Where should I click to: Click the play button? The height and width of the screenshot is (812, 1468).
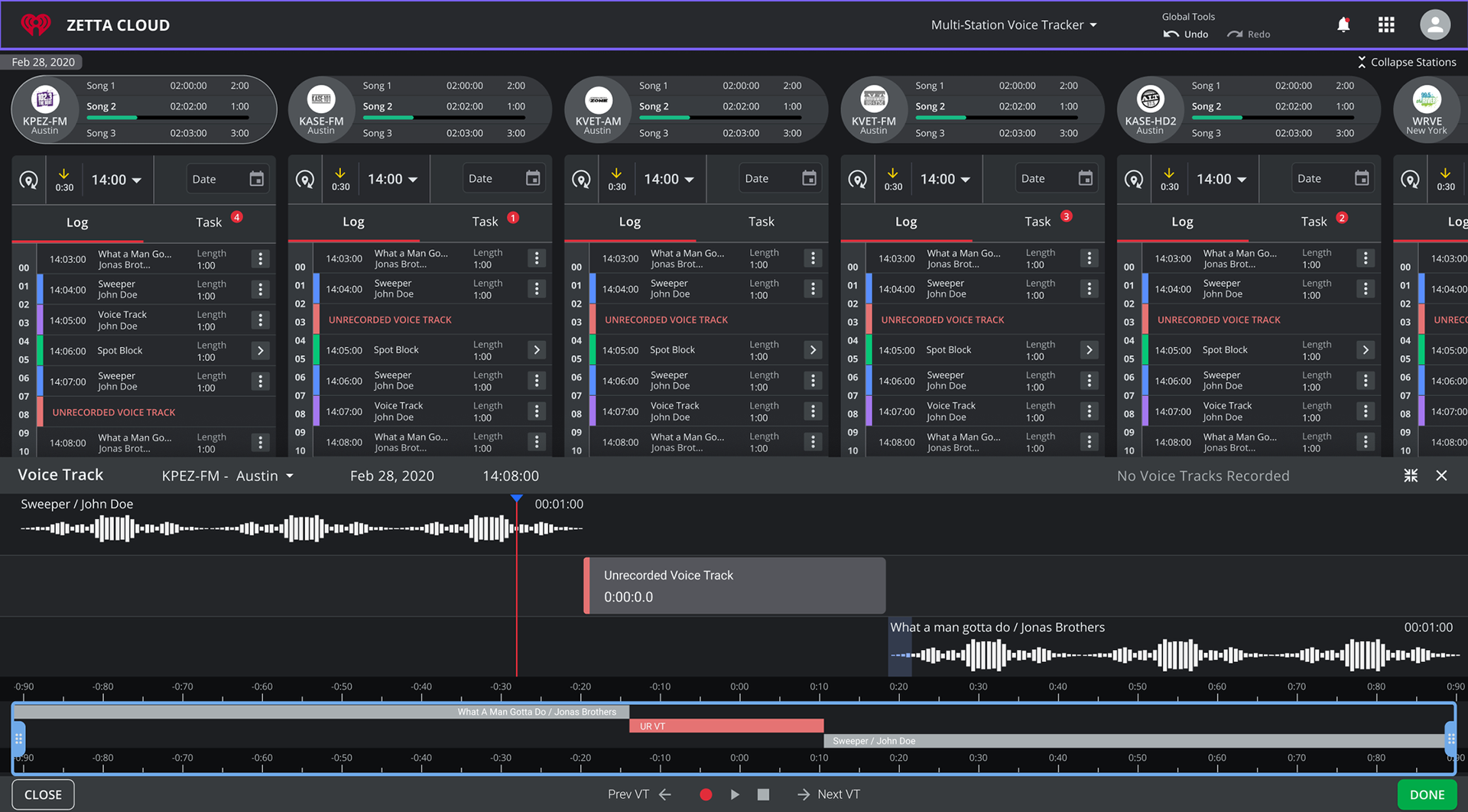[x=735, y=795]
